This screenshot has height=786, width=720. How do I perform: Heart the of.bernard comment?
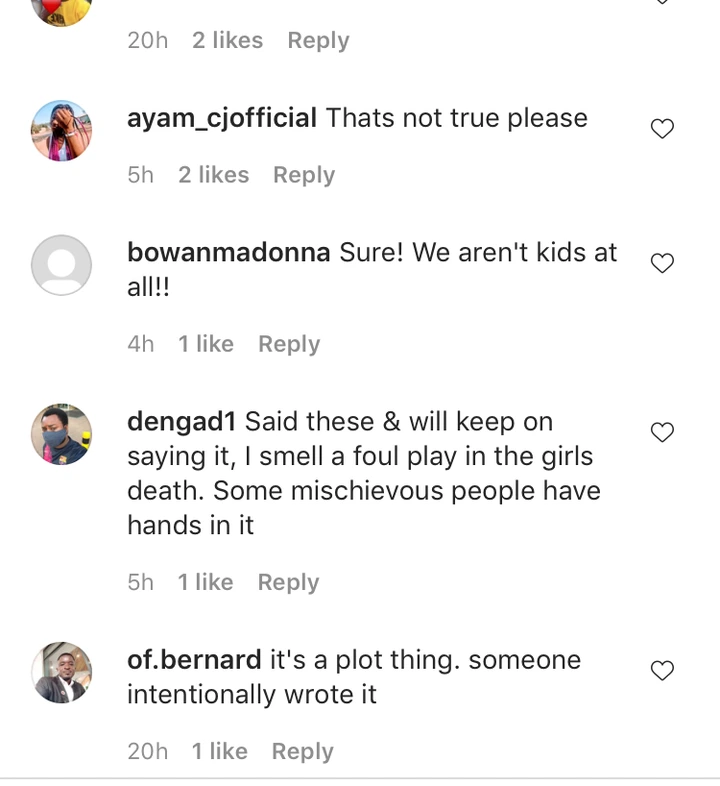pyautogui.click(x=662, y=671)
